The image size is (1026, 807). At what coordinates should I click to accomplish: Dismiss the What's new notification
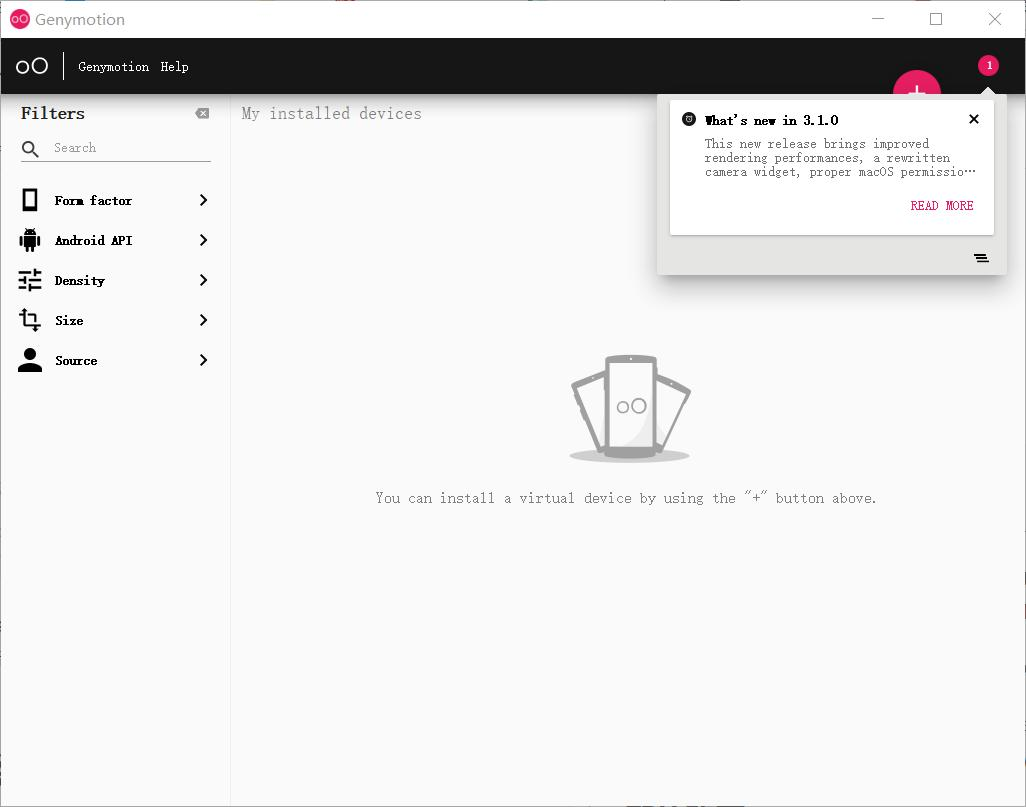click(974, 119)
